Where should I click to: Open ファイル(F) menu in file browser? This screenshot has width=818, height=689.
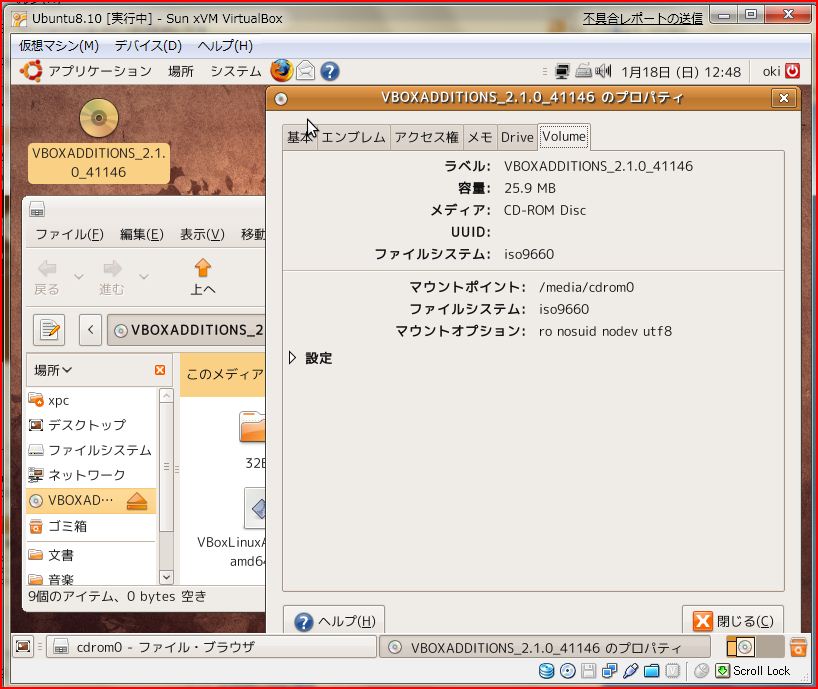(x=69, y=234)
